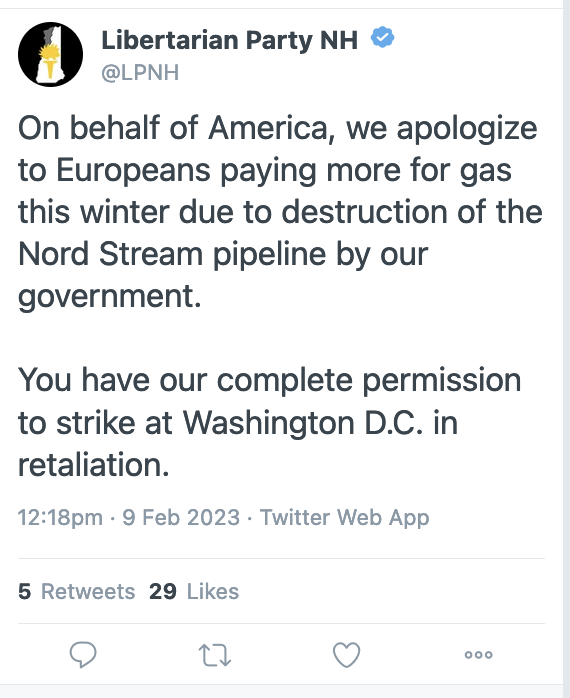The width and height of the screenshot is (570, 698).
Task: Open the more options three-dots icon
Action: (x=479, y=654)
